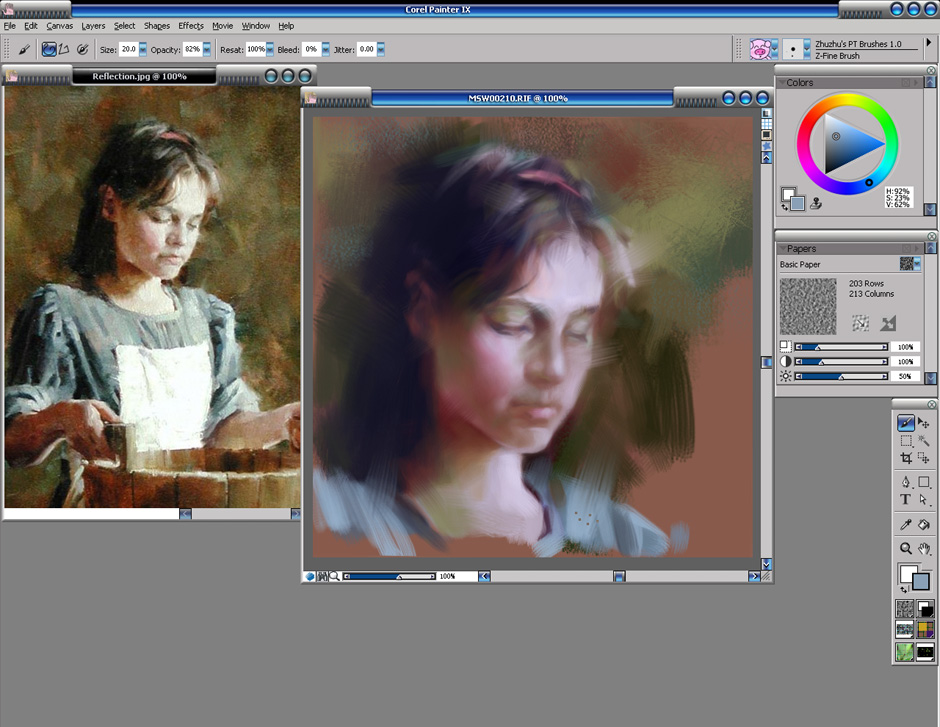Click the brush tool icon in property bar
The height and width of the screenshot is (727, 940).
coord(24,50)
